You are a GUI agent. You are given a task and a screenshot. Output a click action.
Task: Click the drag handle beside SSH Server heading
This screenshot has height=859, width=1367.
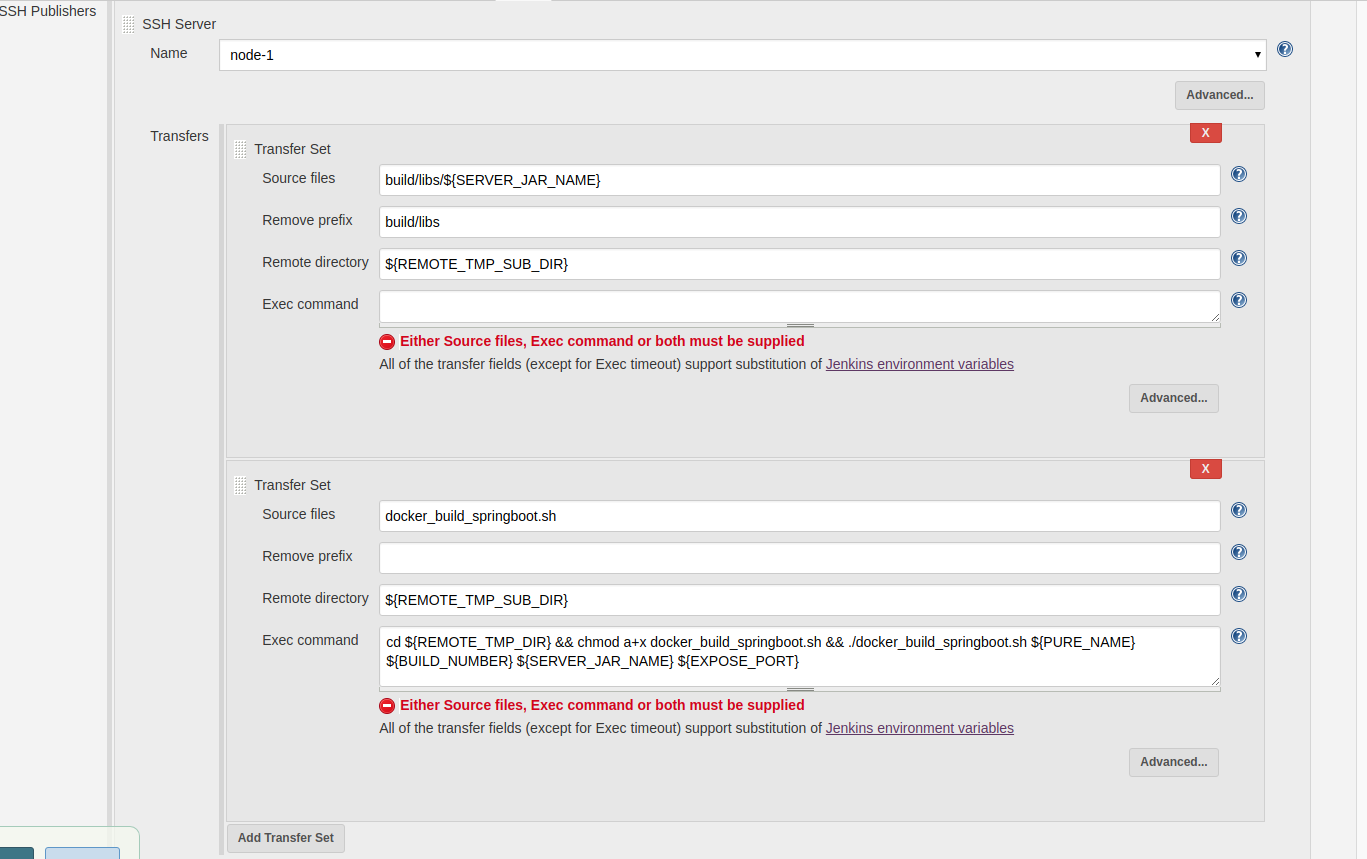point(128,25)
